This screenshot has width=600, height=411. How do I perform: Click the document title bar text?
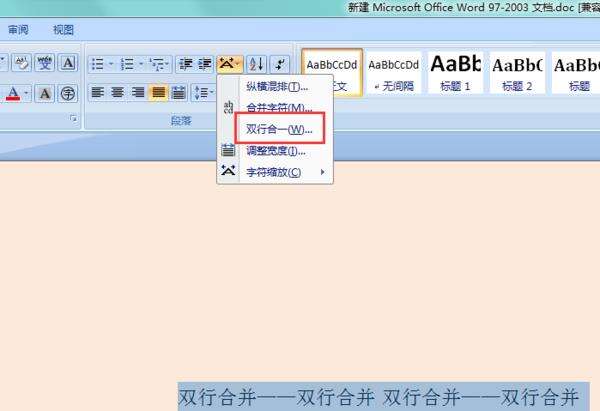(x=473, y=7)
